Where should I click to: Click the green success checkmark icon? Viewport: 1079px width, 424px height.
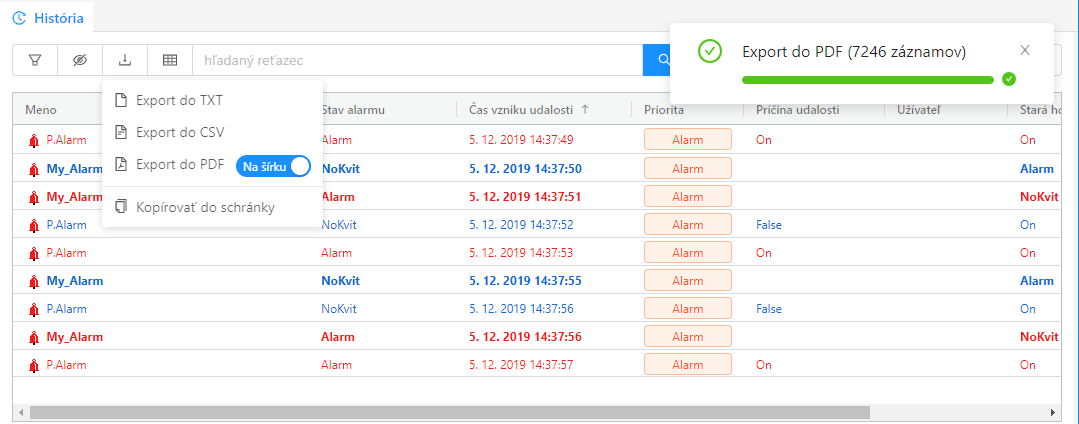[710, 51]
